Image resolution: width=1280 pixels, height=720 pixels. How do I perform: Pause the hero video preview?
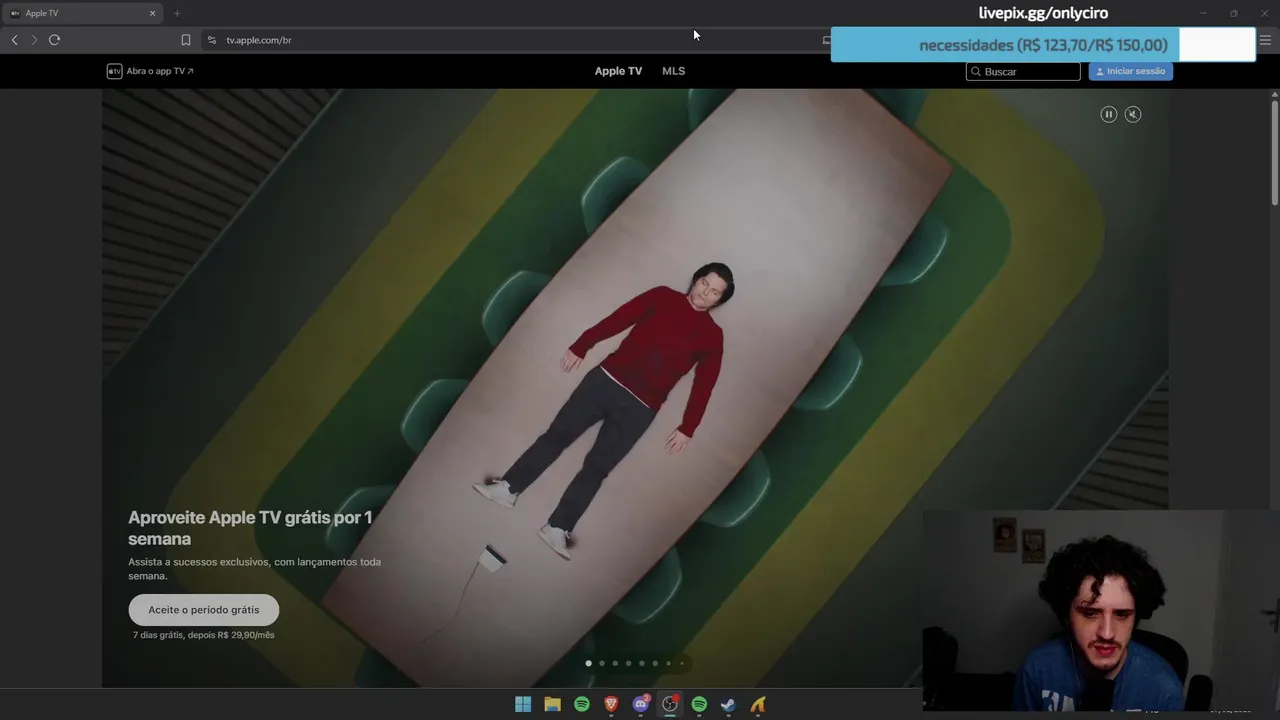point(1108,114)
